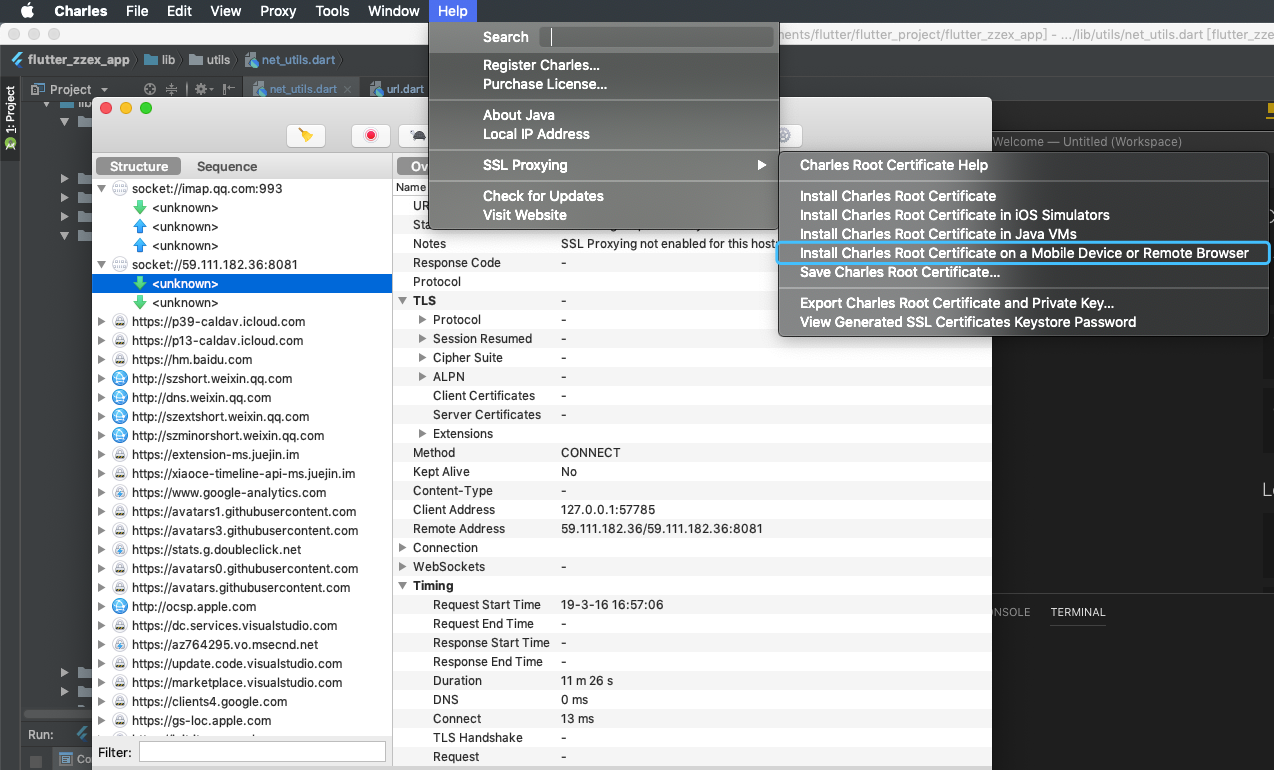Viewport: 1274px width, 770px height.
Task: Click the Remote Address value 59.111.182.36/59.111.182.36:8081
Action: 662,529
